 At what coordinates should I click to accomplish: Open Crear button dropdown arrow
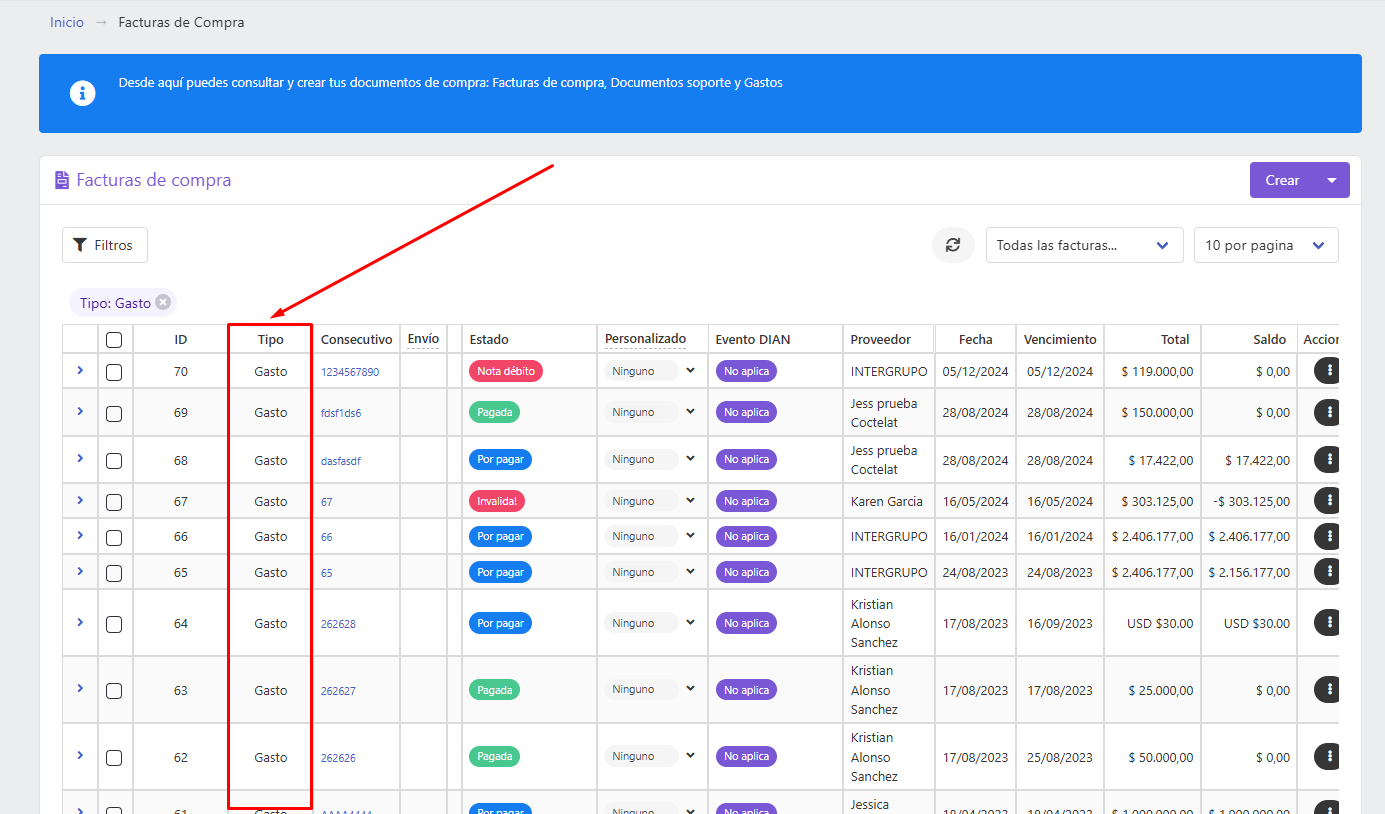tap(1332, 180)
